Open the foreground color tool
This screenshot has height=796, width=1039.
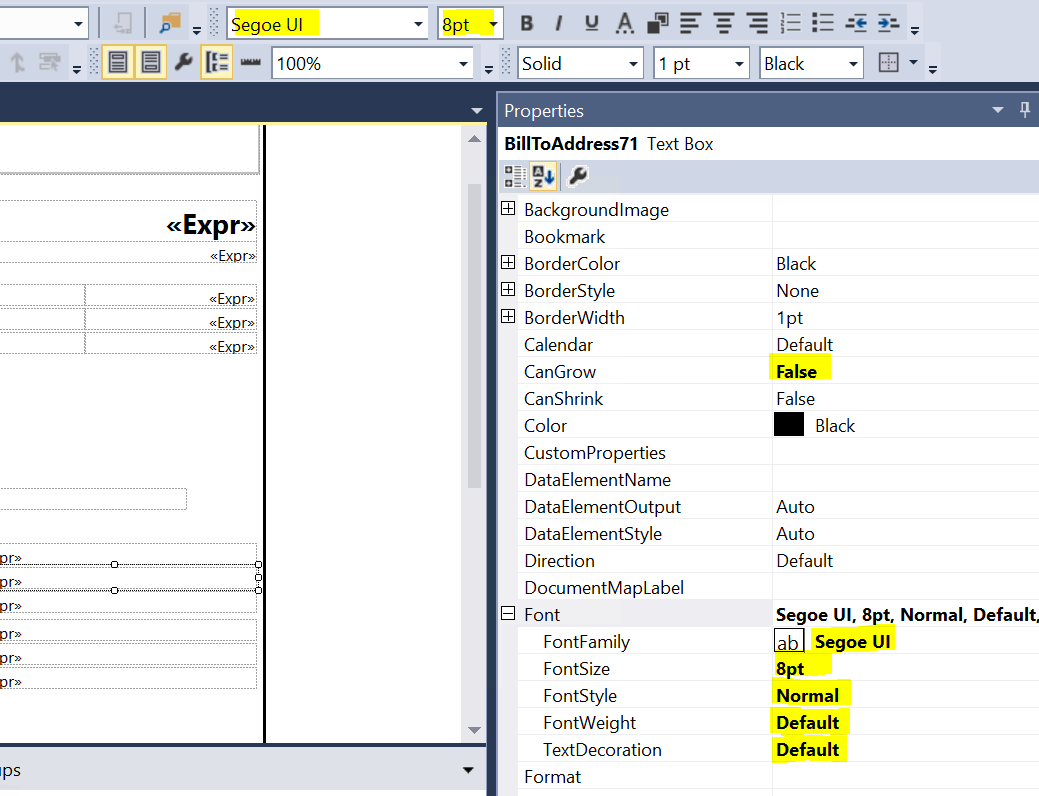pyautogui.click(x=623, y=23)
